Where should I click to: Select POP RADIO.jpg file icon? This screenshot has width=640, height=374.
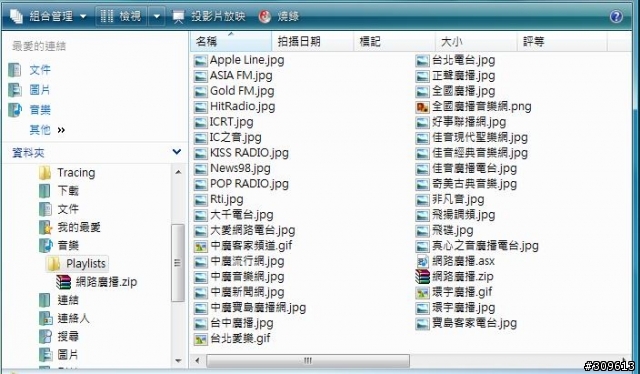(200, 185)
